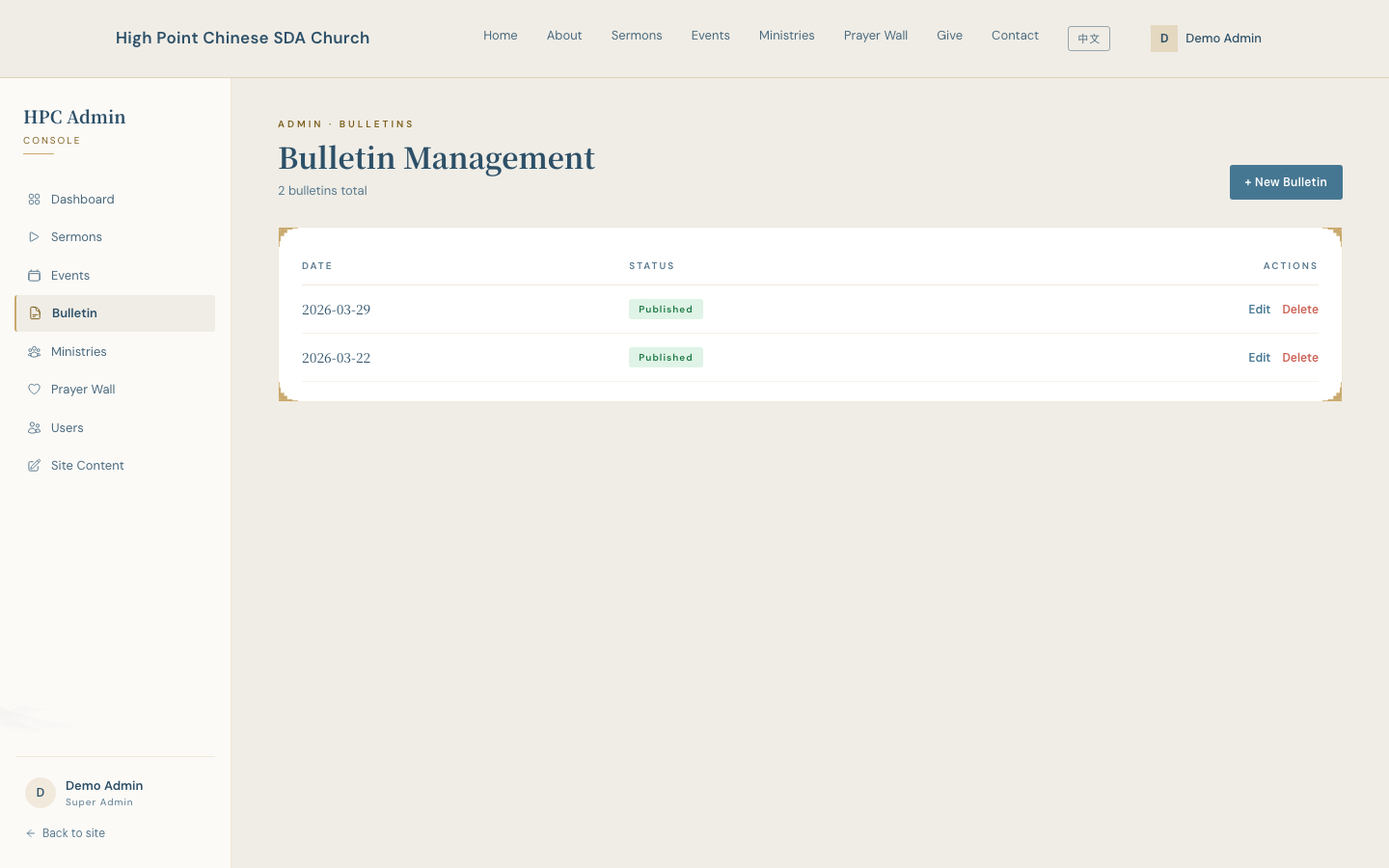
Task: Delete the 2026-03-22 bulletin
Action: (x=1300, y=358)
